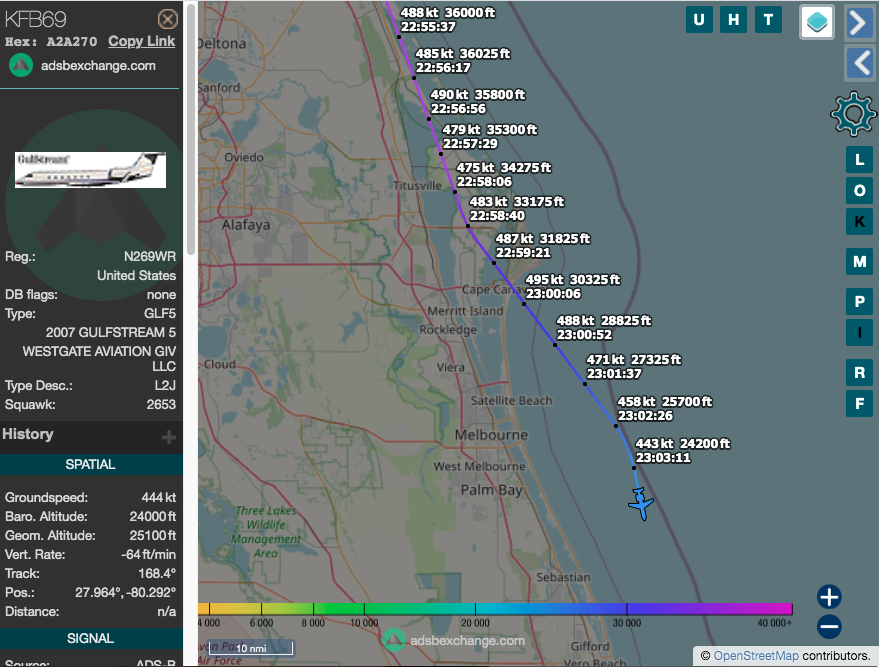
Task: Click the green 10 000 range of altitude scale
Action: 364,609
